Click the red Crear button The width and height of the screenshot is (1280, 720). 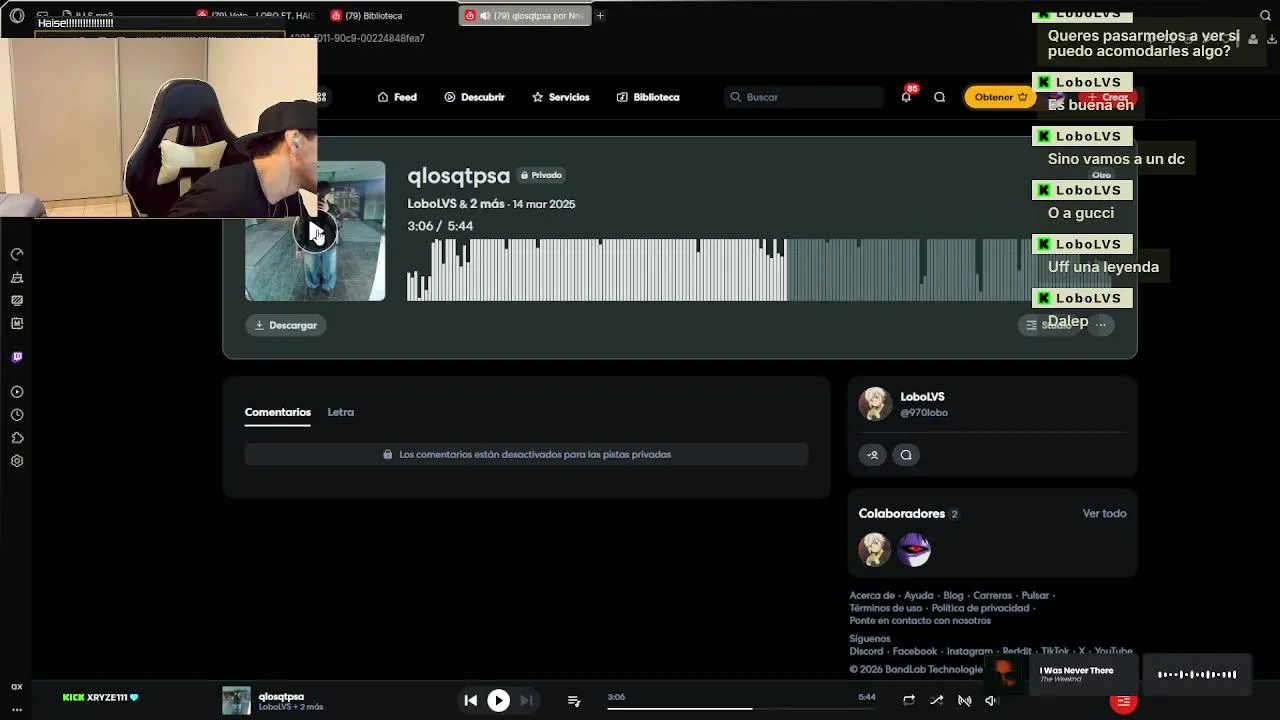[x=1108, y=97]
